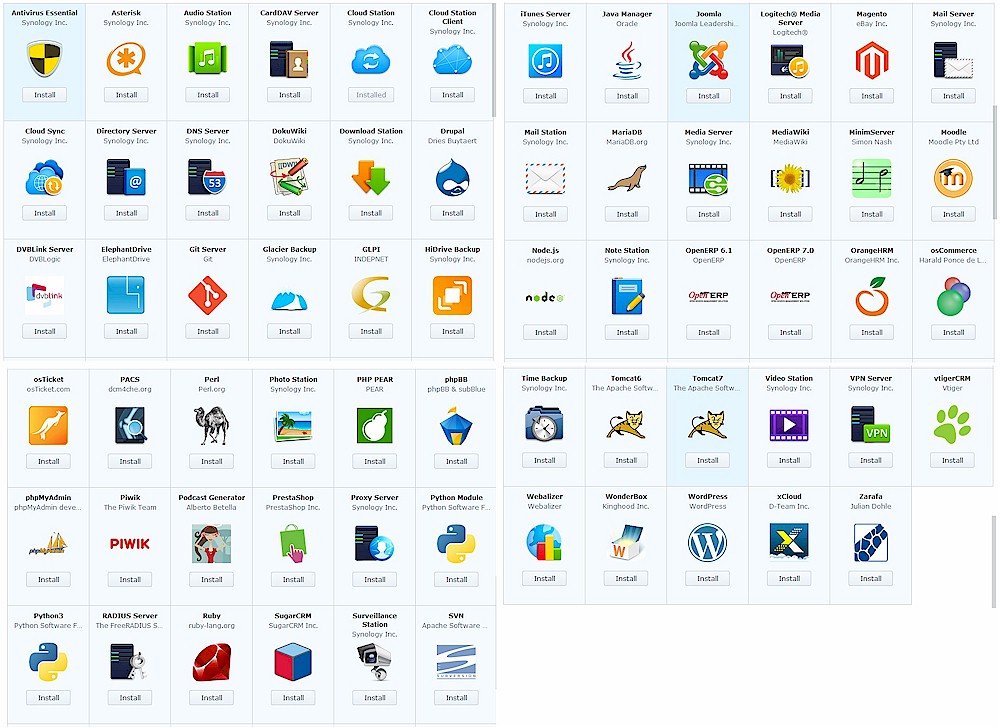This screenshot has width=1000, height=728.
Task: Click the Antivirus Essential shield icon
Action: tap(45, 59)
